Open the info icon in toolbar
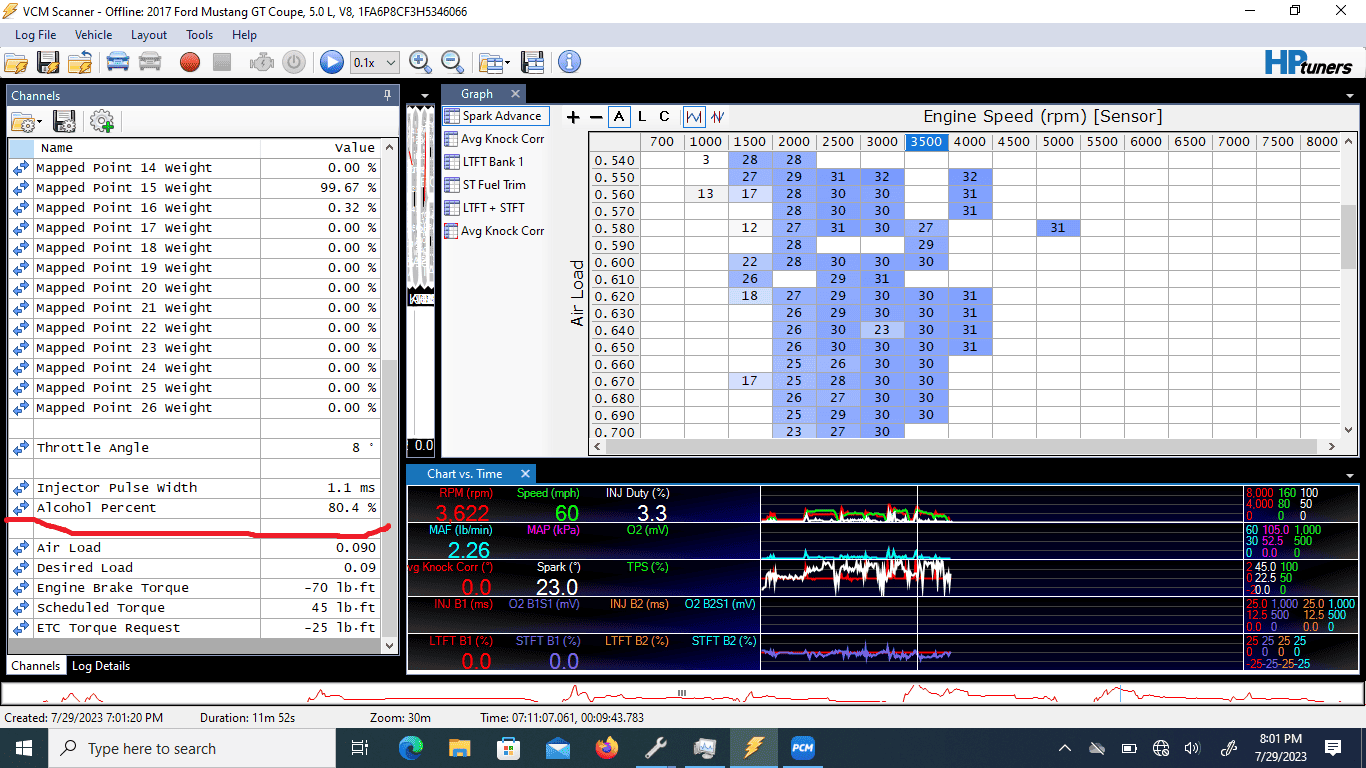The width and height of the screenshot is (1366, 768). tap(569, 62)
